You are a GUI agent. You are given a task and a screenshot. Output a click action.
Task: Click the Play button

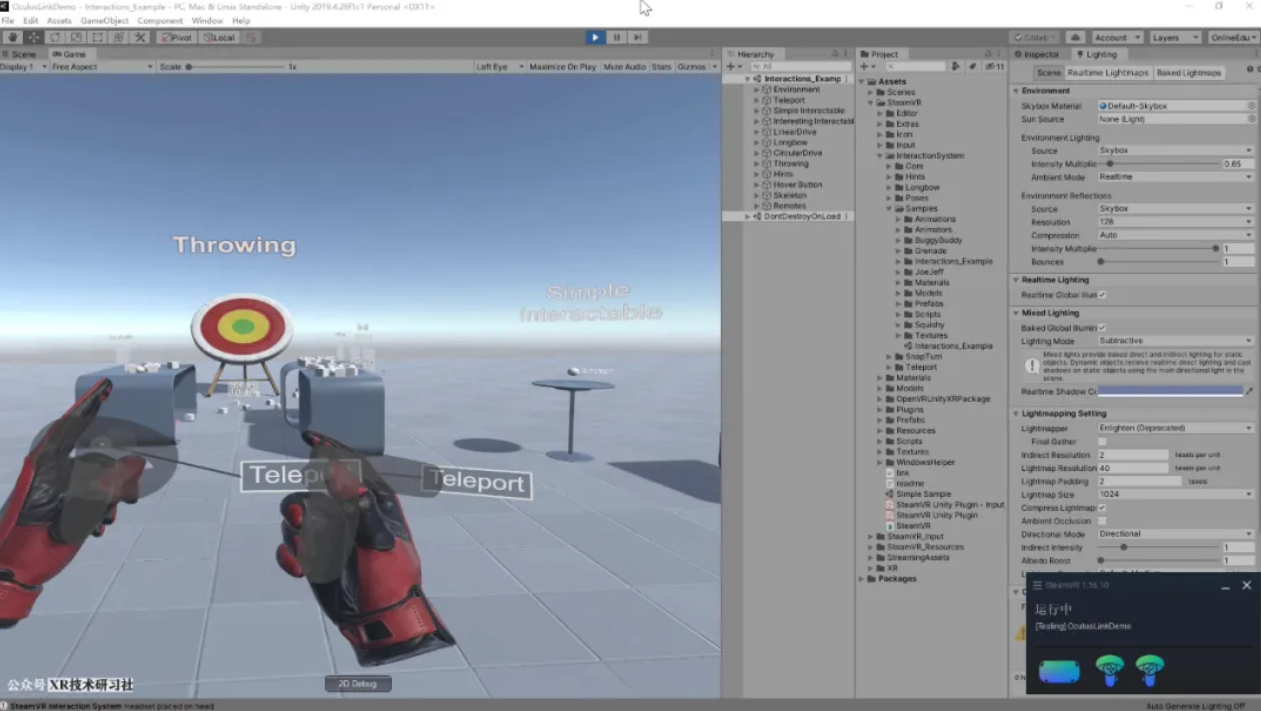click(x=595, y=38)
